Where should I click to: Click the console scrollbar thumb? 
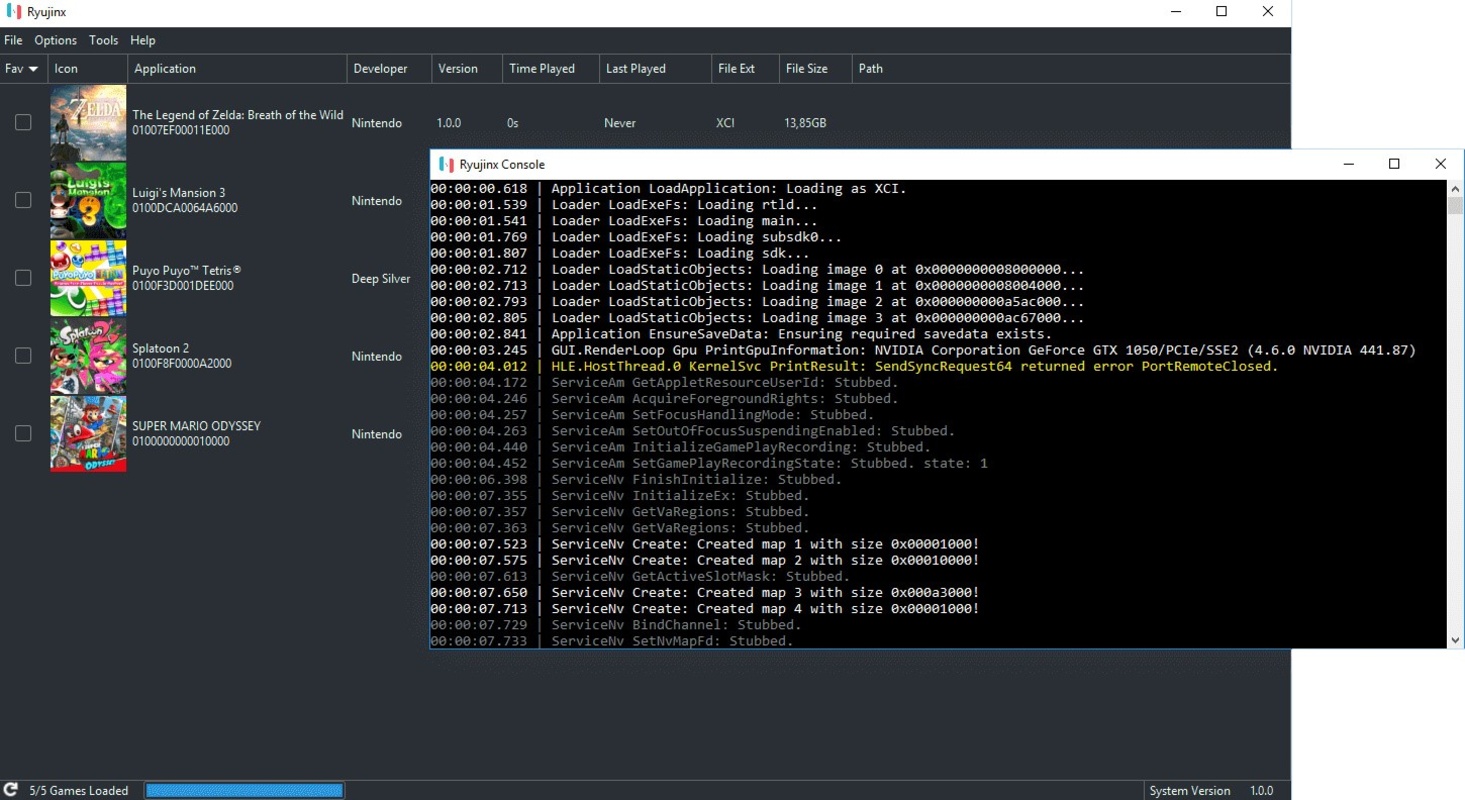pos(1455,206)
